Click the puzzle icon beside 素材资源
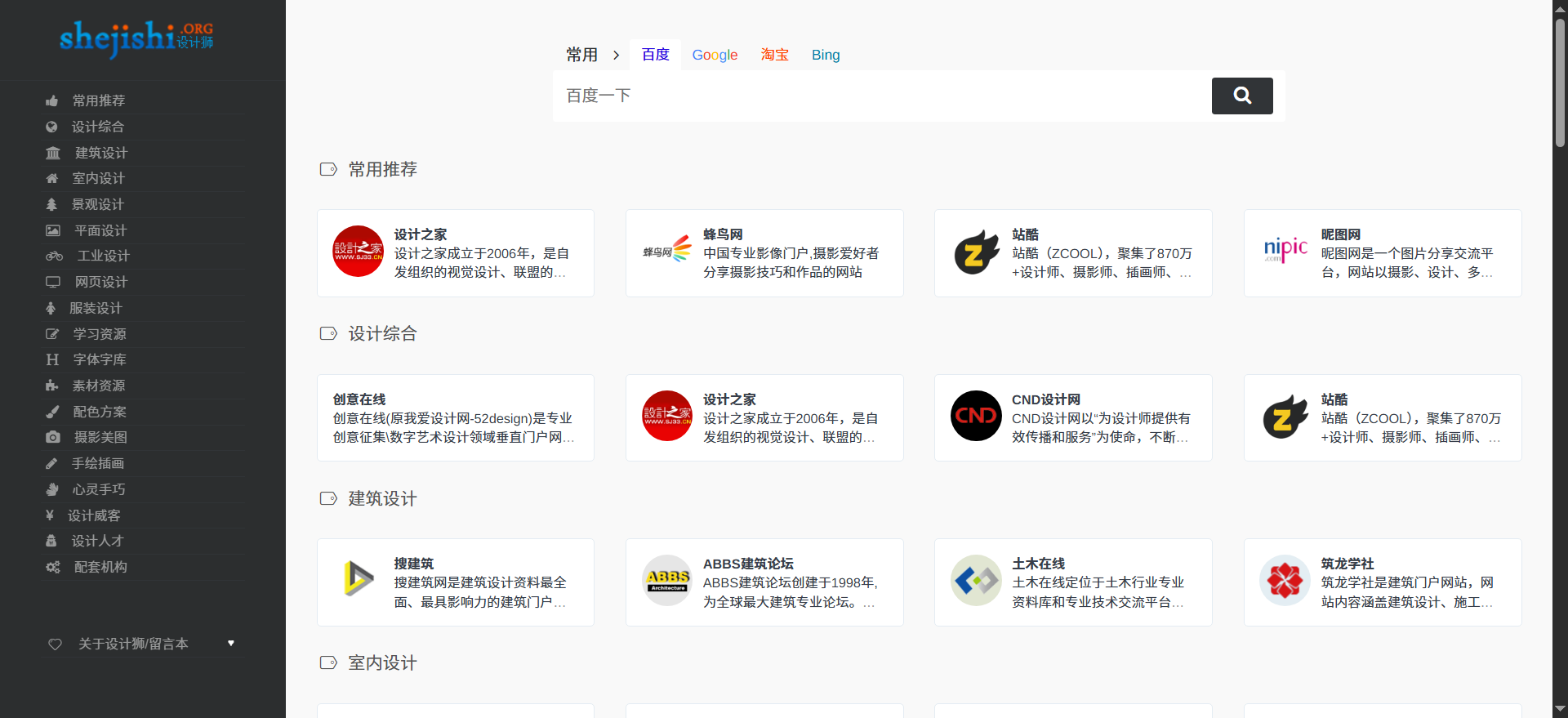The height and width of the screenshot is (718, 1568). pos(52,386)
